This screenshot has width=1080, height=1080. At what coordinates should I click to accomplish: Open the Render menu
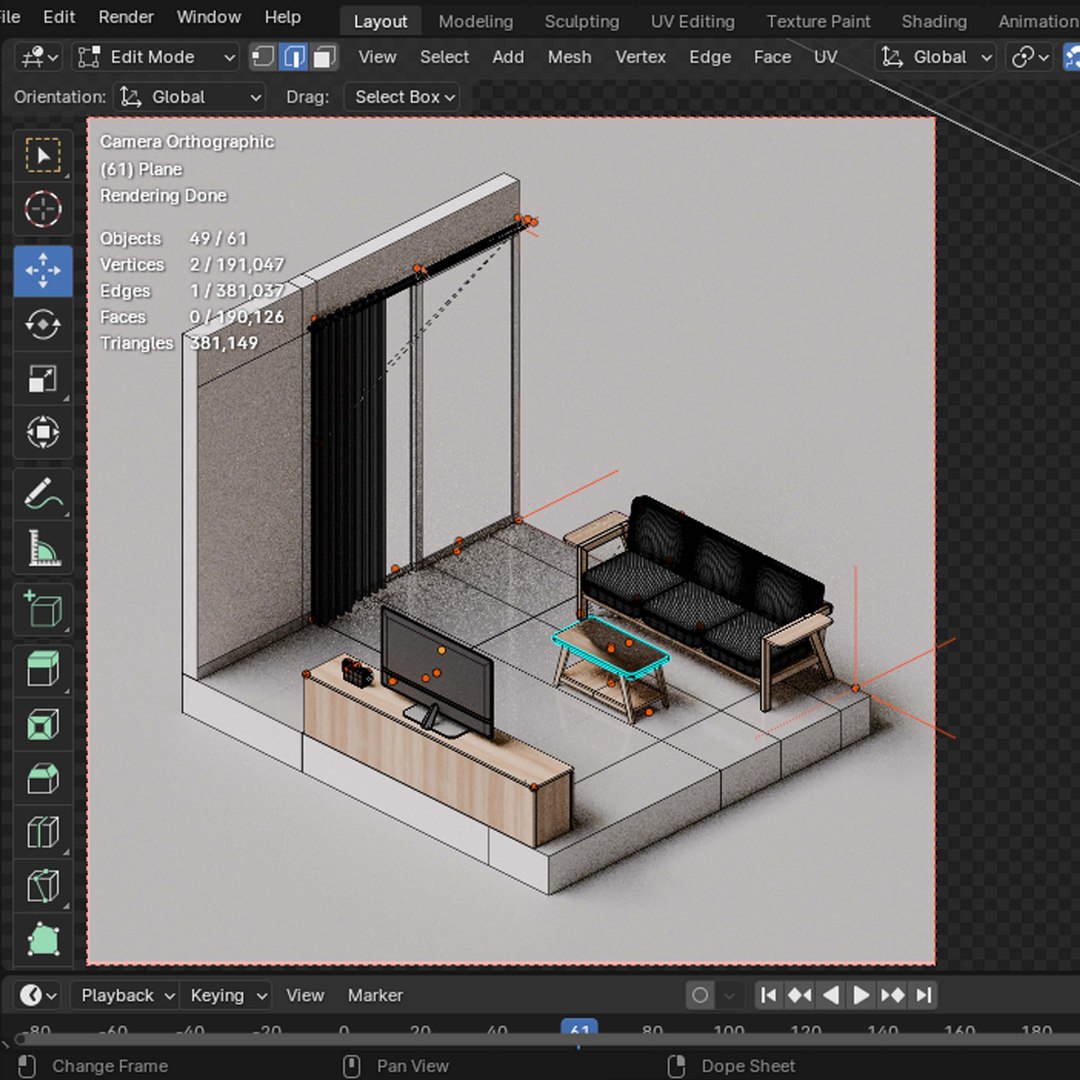(125, 17)
